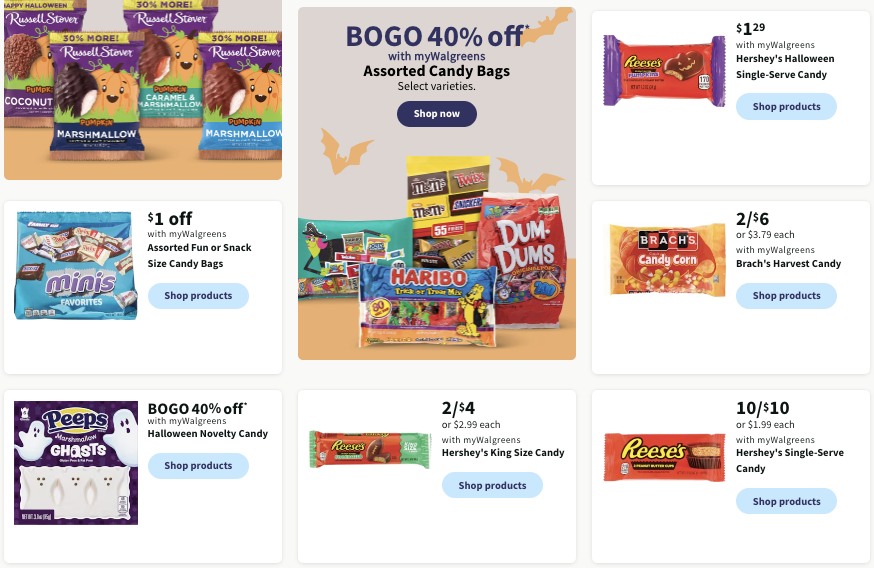Open the Brach's Candy Corn bag image
Screen dimensions: 874x568
point(667,259)
